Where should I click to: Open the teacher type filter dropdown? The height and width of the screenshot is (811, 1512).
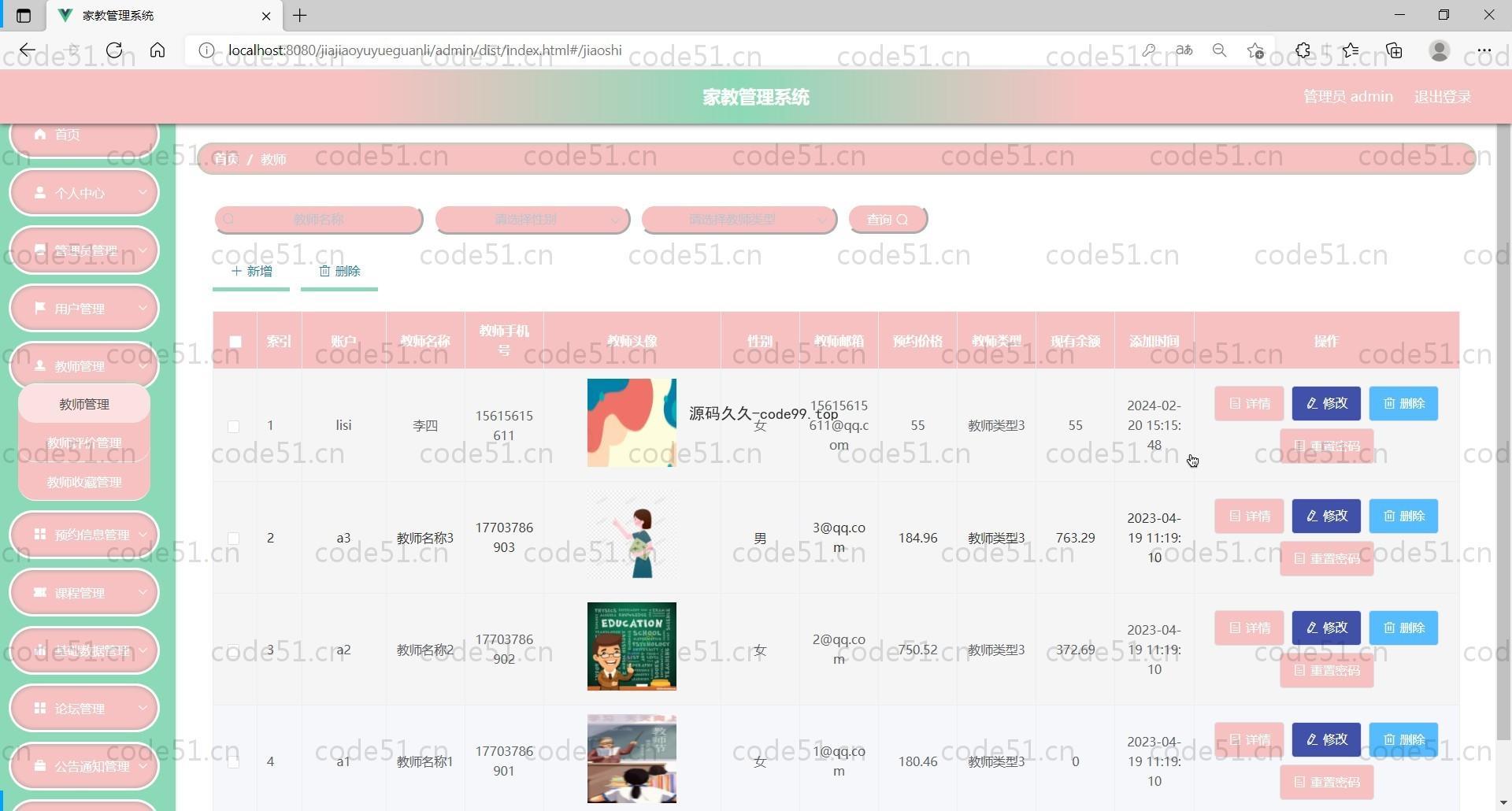pyautogui.click(x=739, y=220)
